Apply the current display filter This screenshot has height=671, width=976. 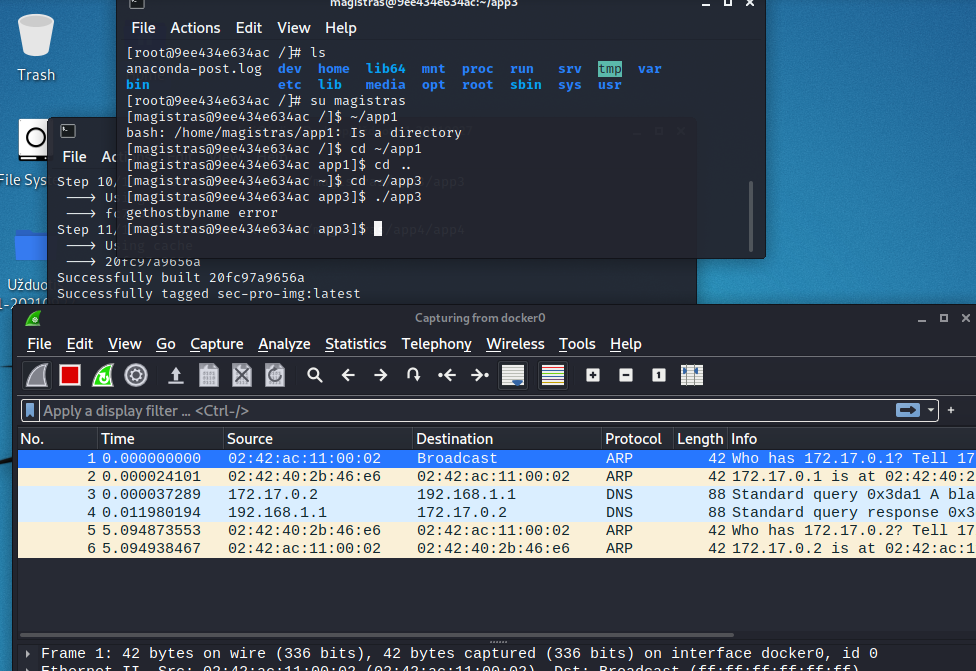(x=908, y=410)
